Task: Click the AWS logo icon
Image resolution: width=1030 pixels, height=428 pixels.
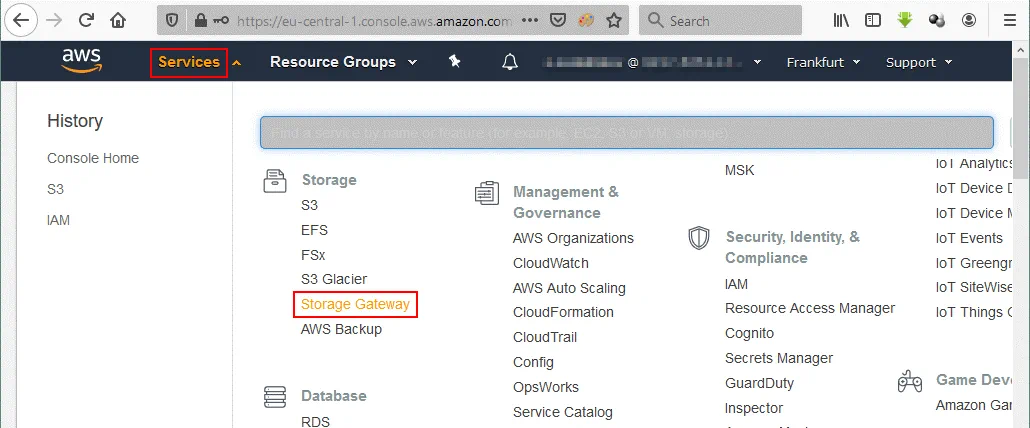Action: [81, 62]
